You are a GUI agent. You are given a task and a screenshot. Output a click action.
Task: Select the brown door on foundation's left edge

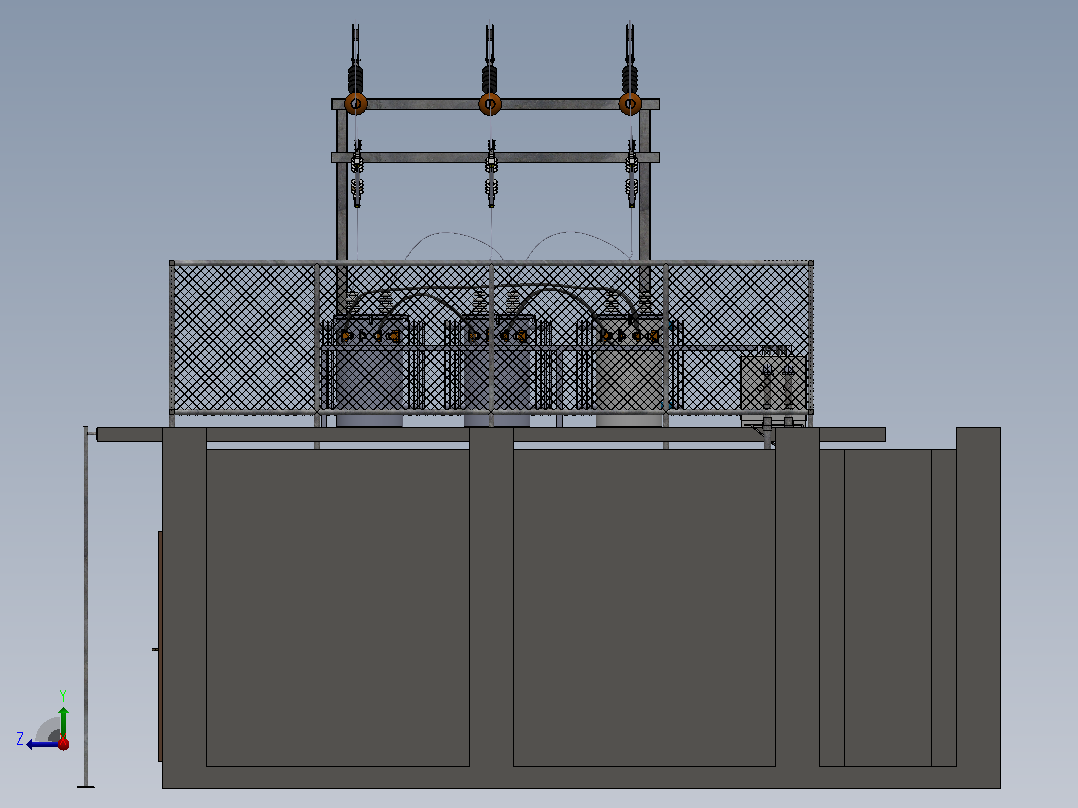[x=160, y=646]
